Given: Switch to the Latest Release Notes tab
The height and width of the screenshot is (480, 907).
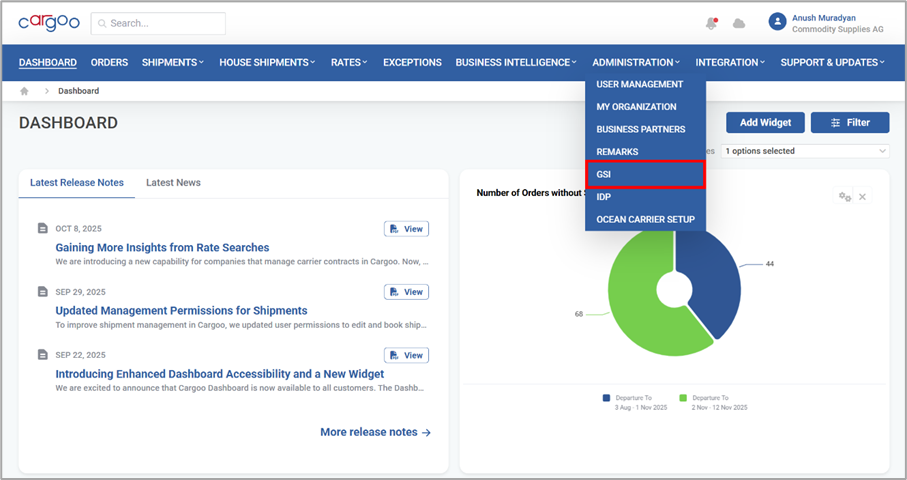Looking at the screenshot, I should tap(77, 183).
